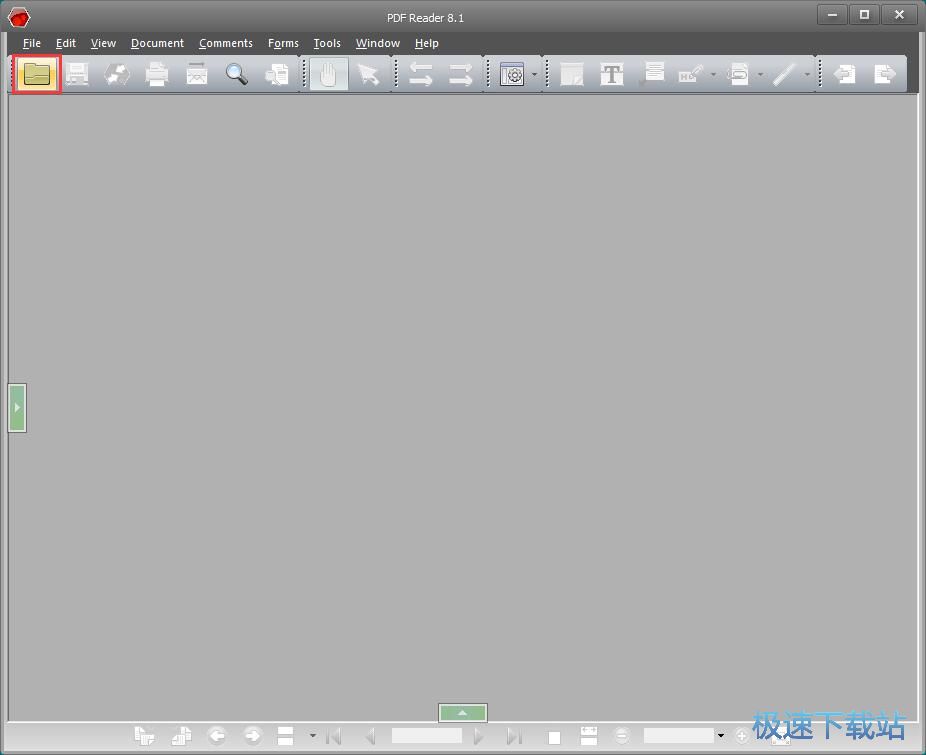926x755 pixels.
Task: Expand the page layout dropdown arrow
Action: (x=312, y=736)
